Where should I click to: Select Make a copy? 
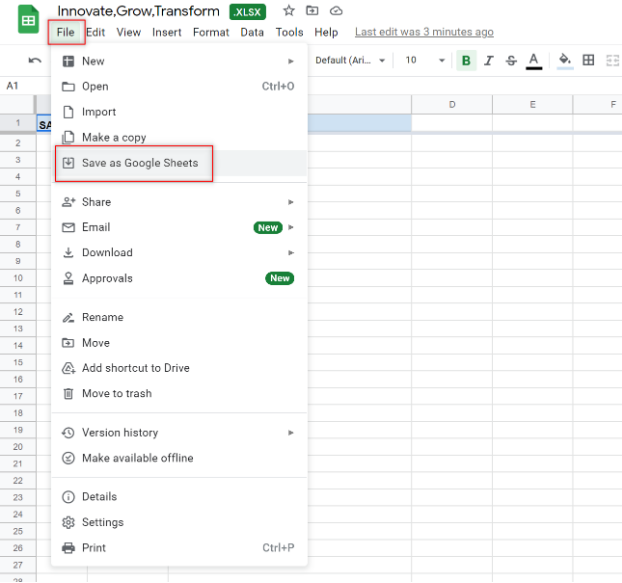point(179,137)
